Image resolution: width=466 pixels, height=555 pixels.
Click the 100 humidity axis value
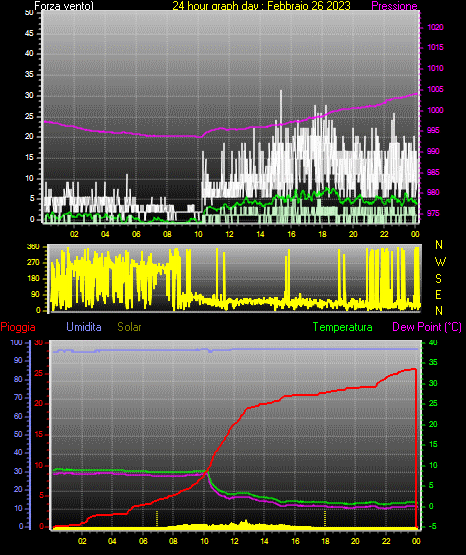[x=17, y=343]
